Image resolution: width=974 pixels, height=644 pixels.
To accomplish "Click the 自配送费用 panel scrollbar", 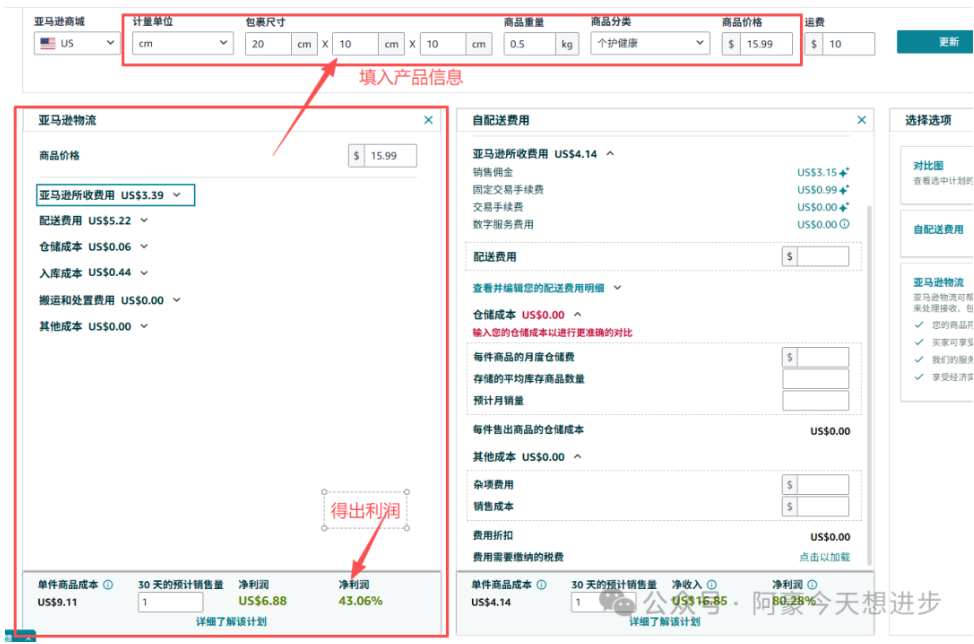I will click(x=869, y=385).
